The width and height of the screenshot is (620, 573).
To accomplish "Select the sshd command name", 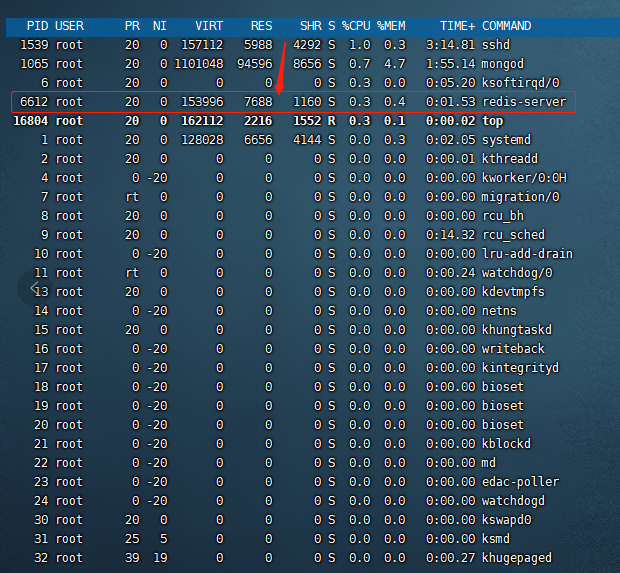I will point(496,45).
